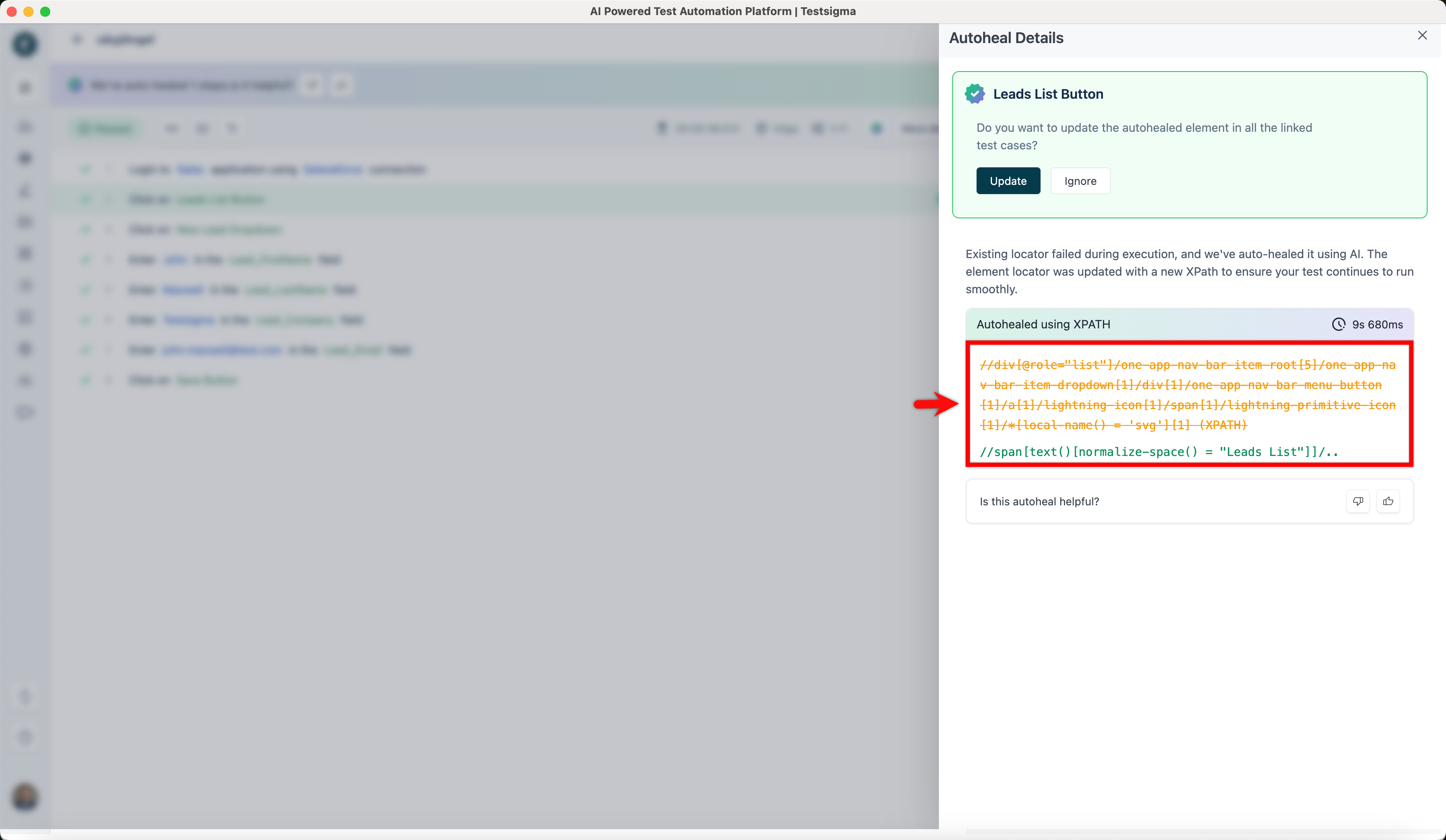Click the second navigation icon in left sidebar
The height and width of the screenshot is (840, 1446).
pyautogui.click(x=25, y=127)
